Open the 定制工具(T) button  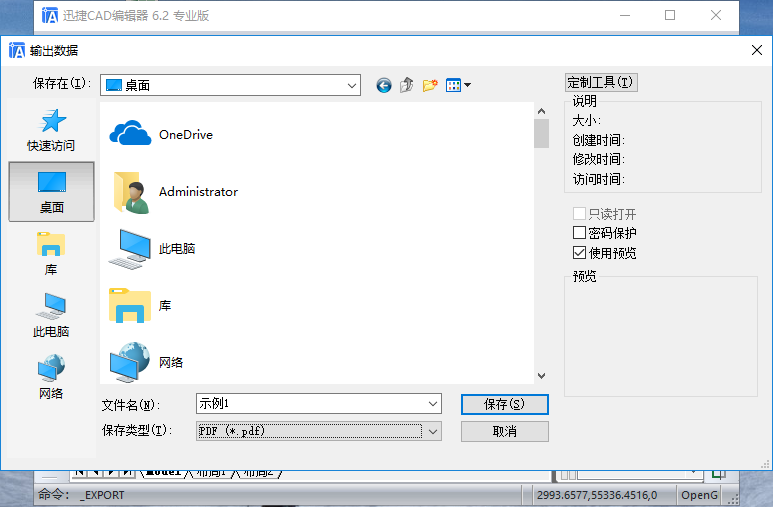[x=601, y=82]
